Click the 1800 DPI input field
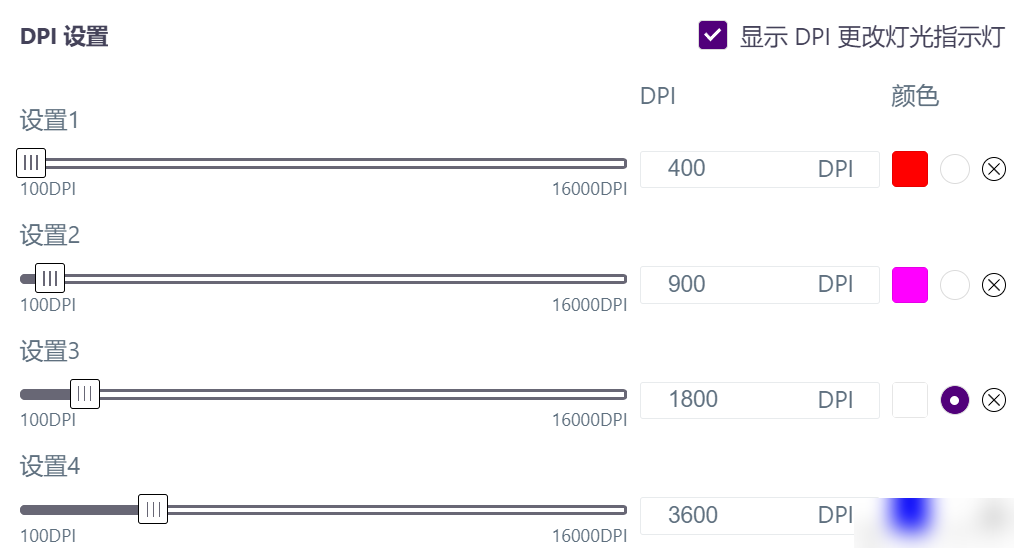 pos(760,400)
